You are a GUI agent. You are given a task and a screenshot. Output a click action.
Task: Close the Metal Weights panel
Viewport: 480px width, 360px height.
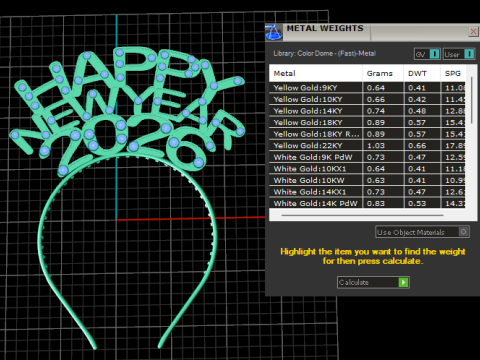coord(473,32)
